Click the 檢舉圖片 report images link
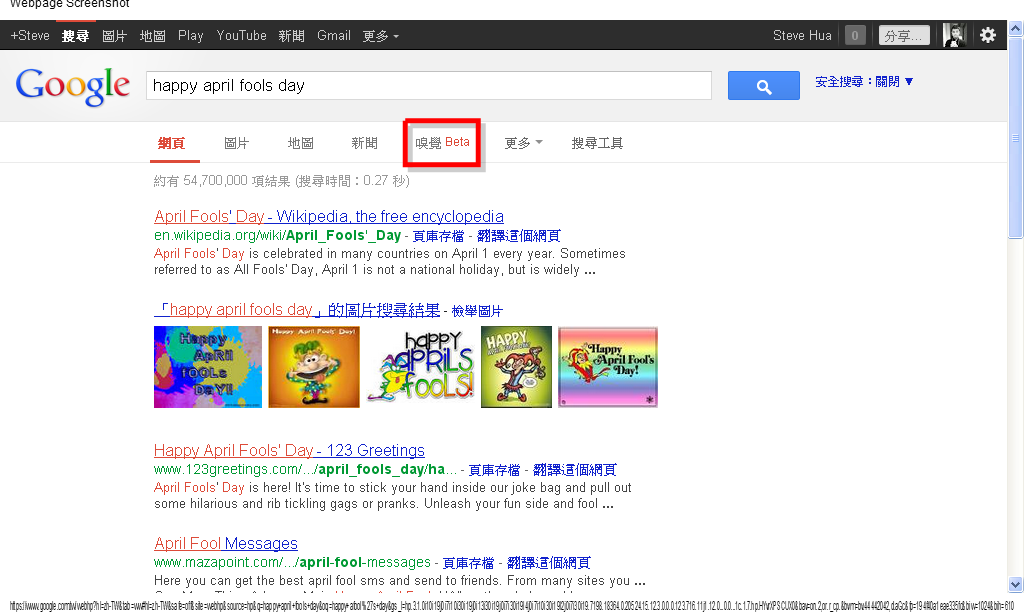The height and width of the screenshot is (612, 1024). 477,311
